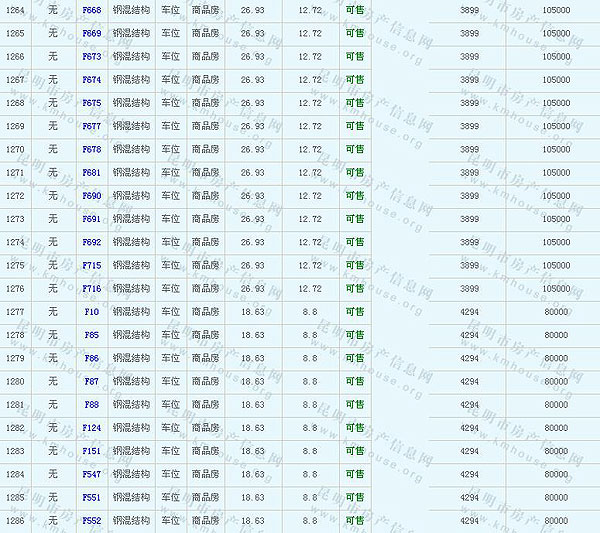The width and height of the screenshot is (600, 533).
Task: Open unit F715 details
Action: pyautogui.click(x=91, y=265)
